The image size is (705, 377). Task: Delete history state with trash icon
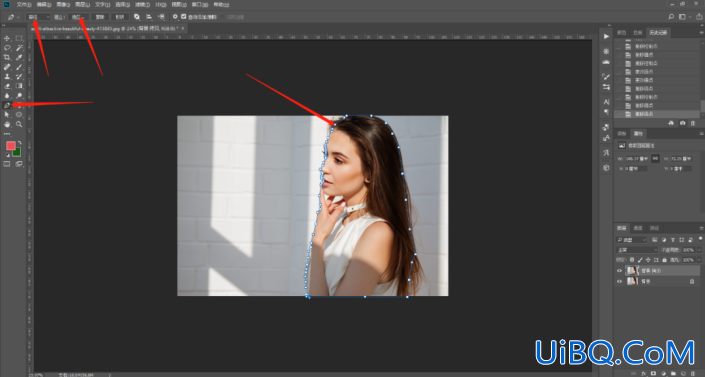click(693, 123)
